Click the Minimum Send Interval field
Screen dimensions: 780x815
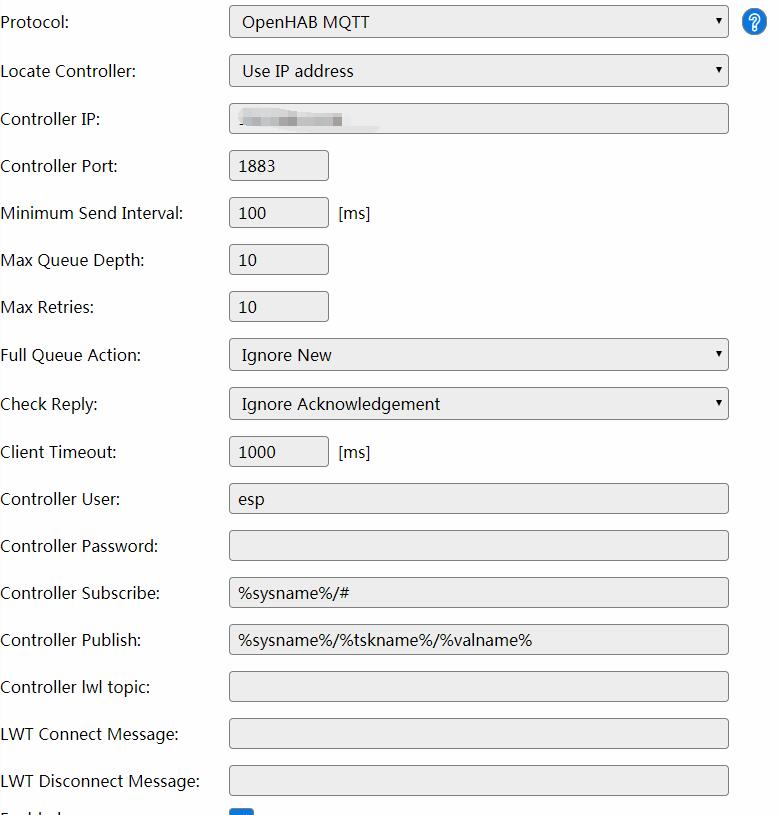tap(278, 212)
